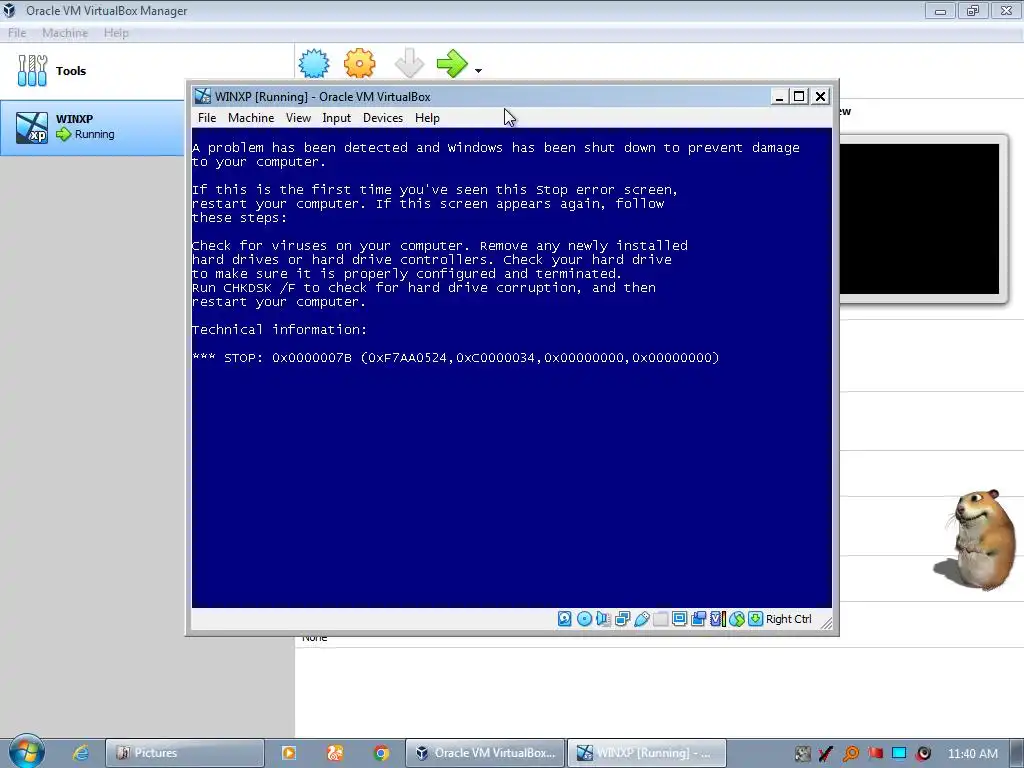
Task: Open Input menu in WINXP window
Action: pyautogui.click(x=336, y=118)
